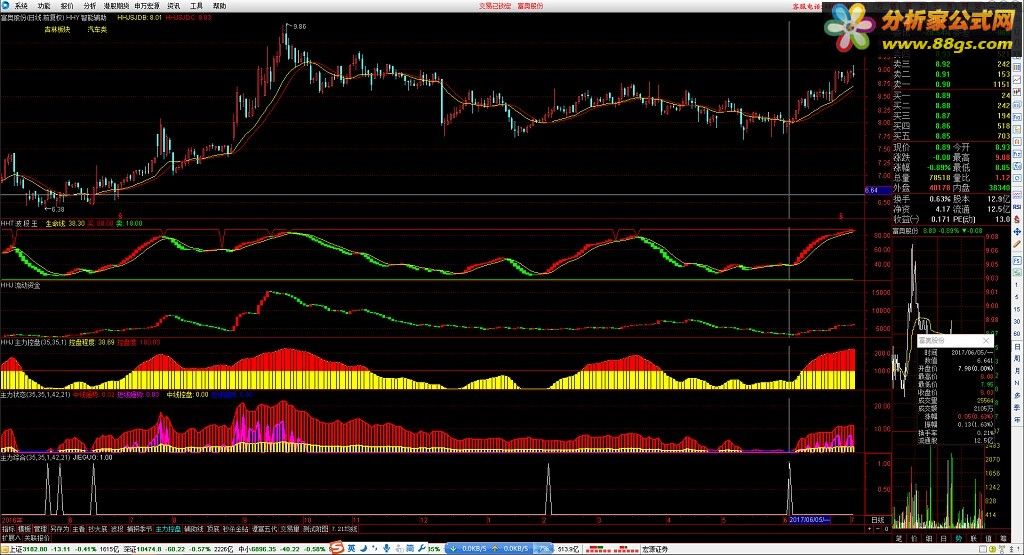Select the 日 tab under the mini chart
This screenshot has width=1024, height=555.
(944, 538)
